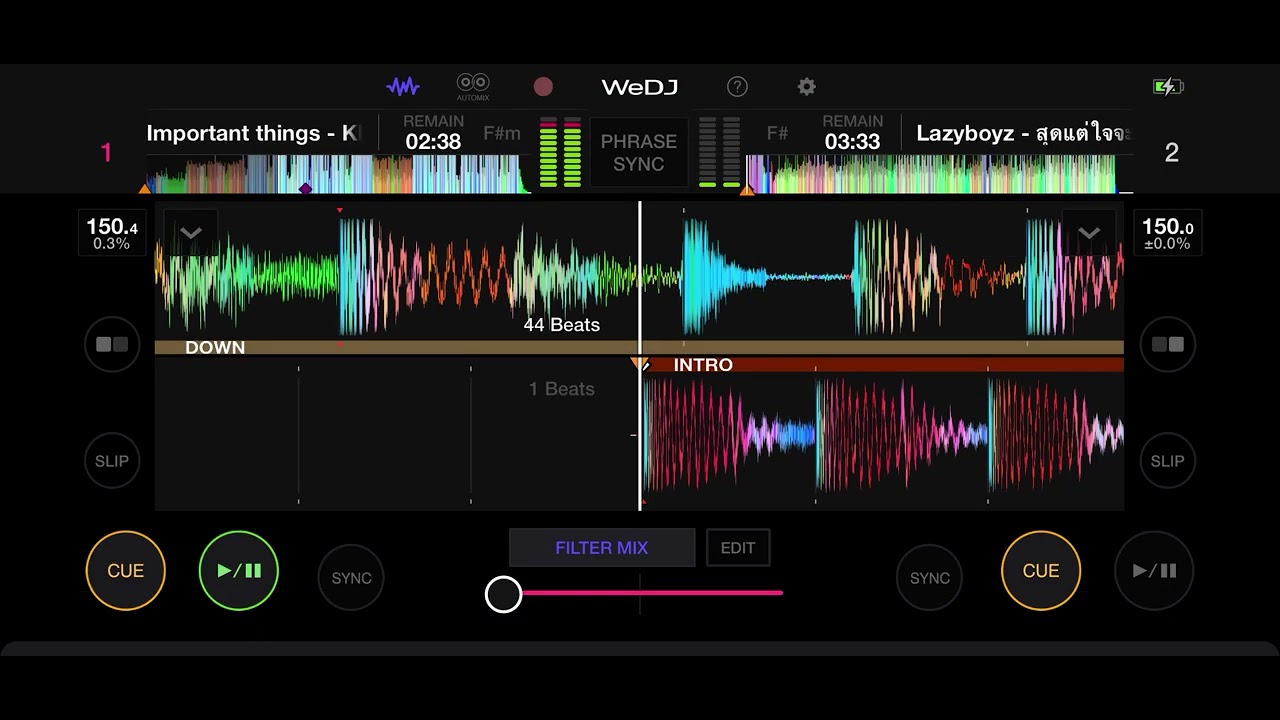Click the WeDJ logo
The height and width of the screenshot is (720, 1280).
pos(640,87)
